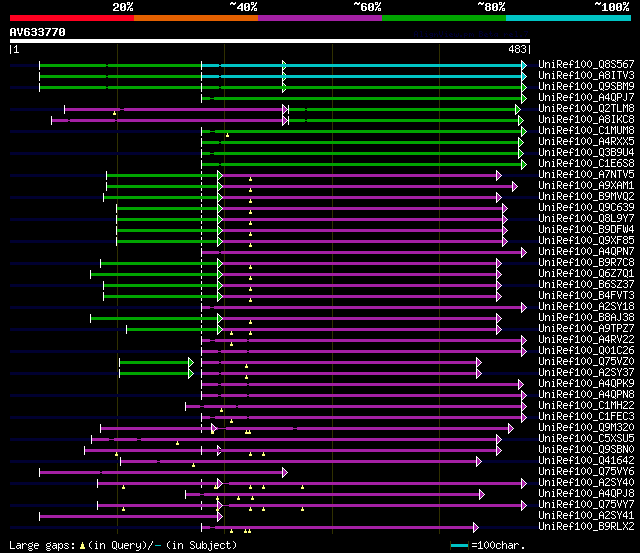640x553 pixels.
Task: Select hit UniRef100_C1MH22
Action: tap(586, 406)
